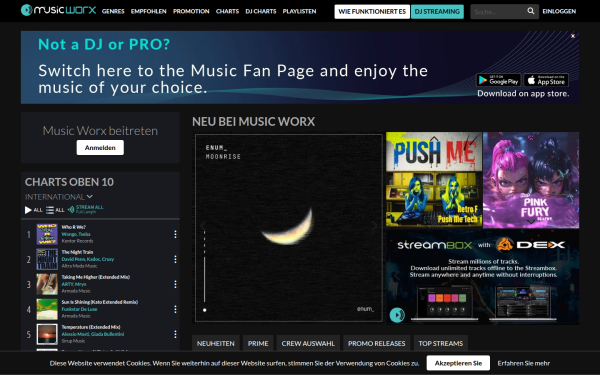This screenshot has height=375, width=600.
Task: Click label Sirup Music
Action: 73,341
